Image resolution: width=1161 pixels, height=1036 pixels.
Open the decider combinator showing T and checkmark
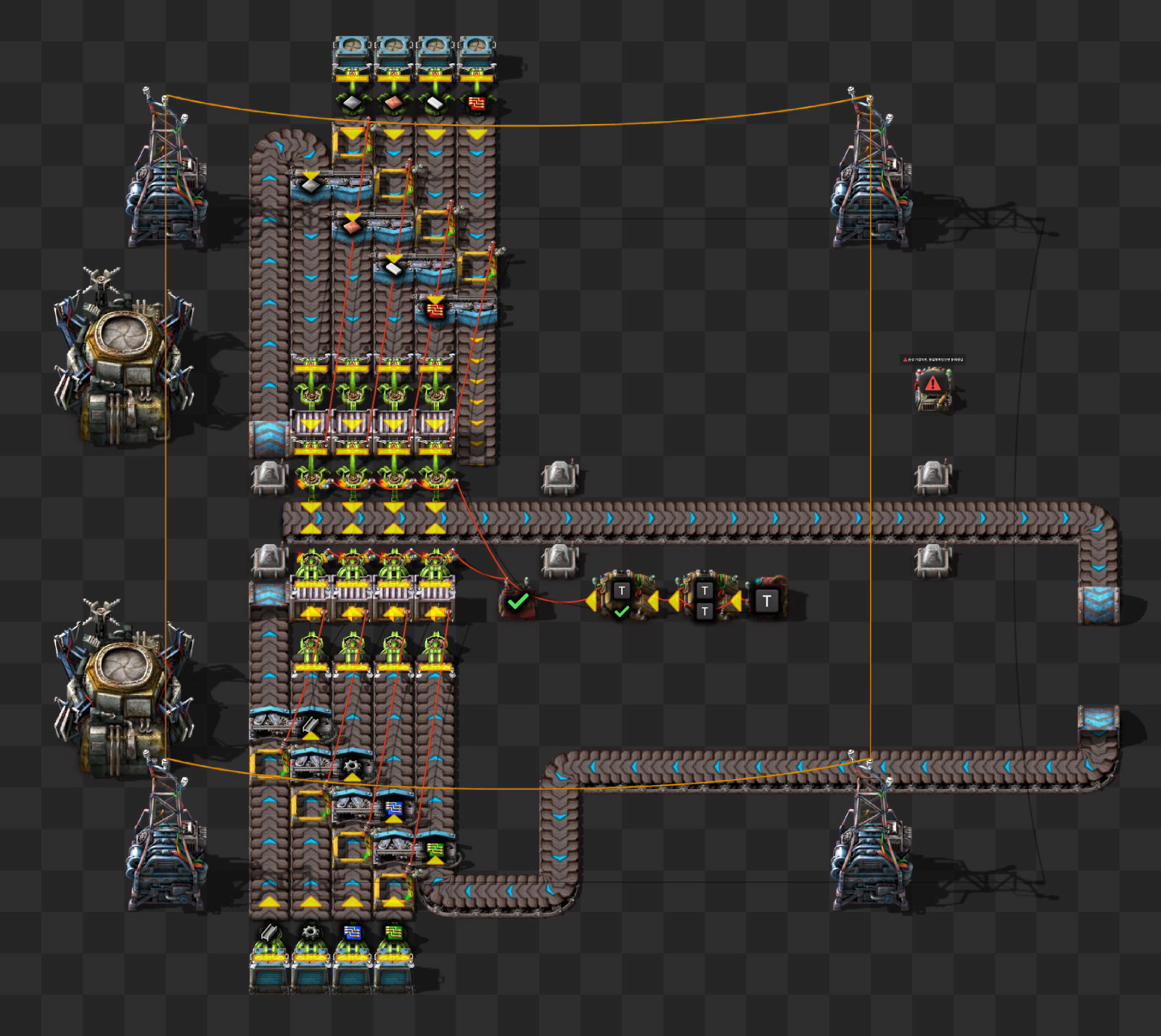point(622,601)
